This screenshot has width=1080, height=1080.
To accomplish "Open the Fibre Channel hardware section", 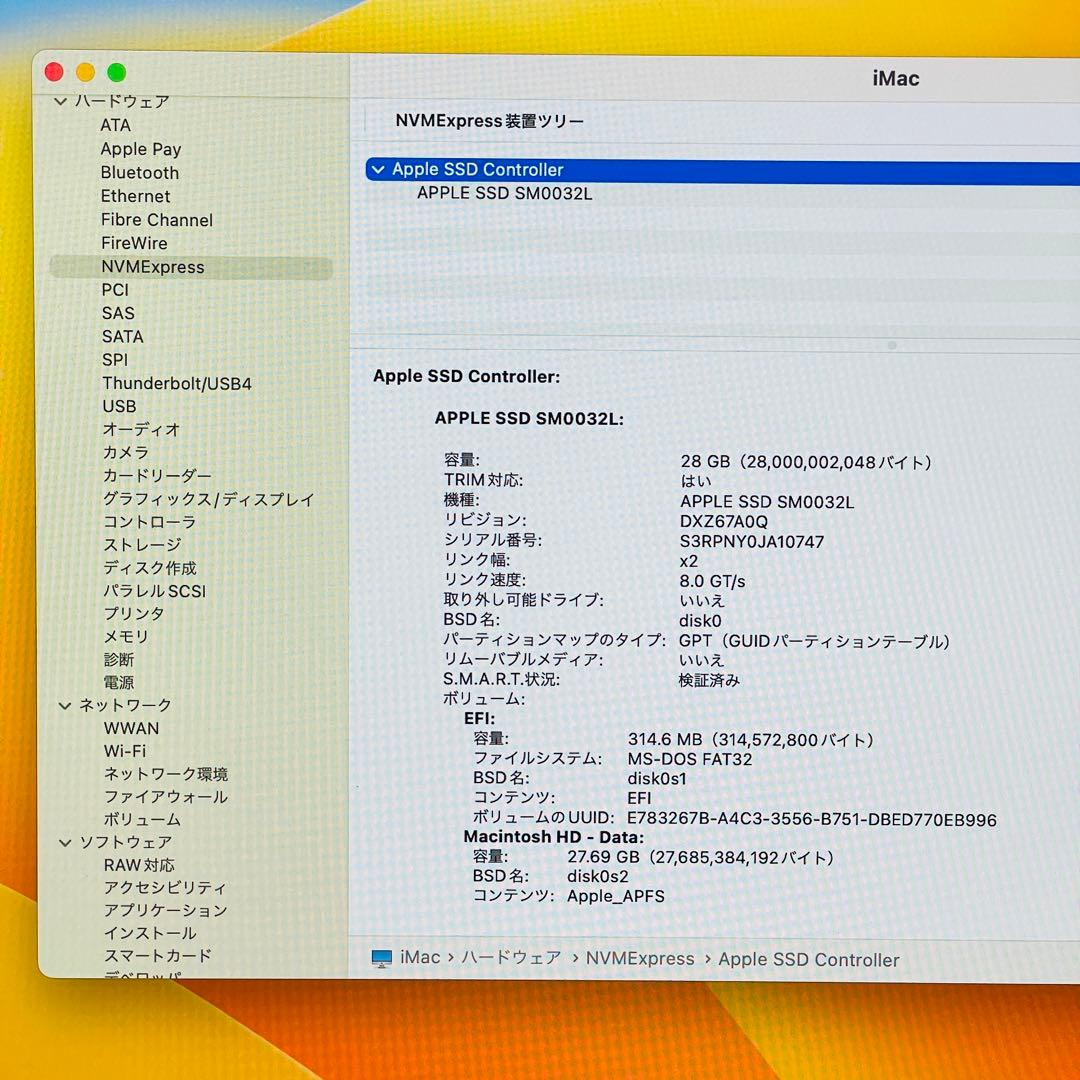I will [x=156, y=219].
